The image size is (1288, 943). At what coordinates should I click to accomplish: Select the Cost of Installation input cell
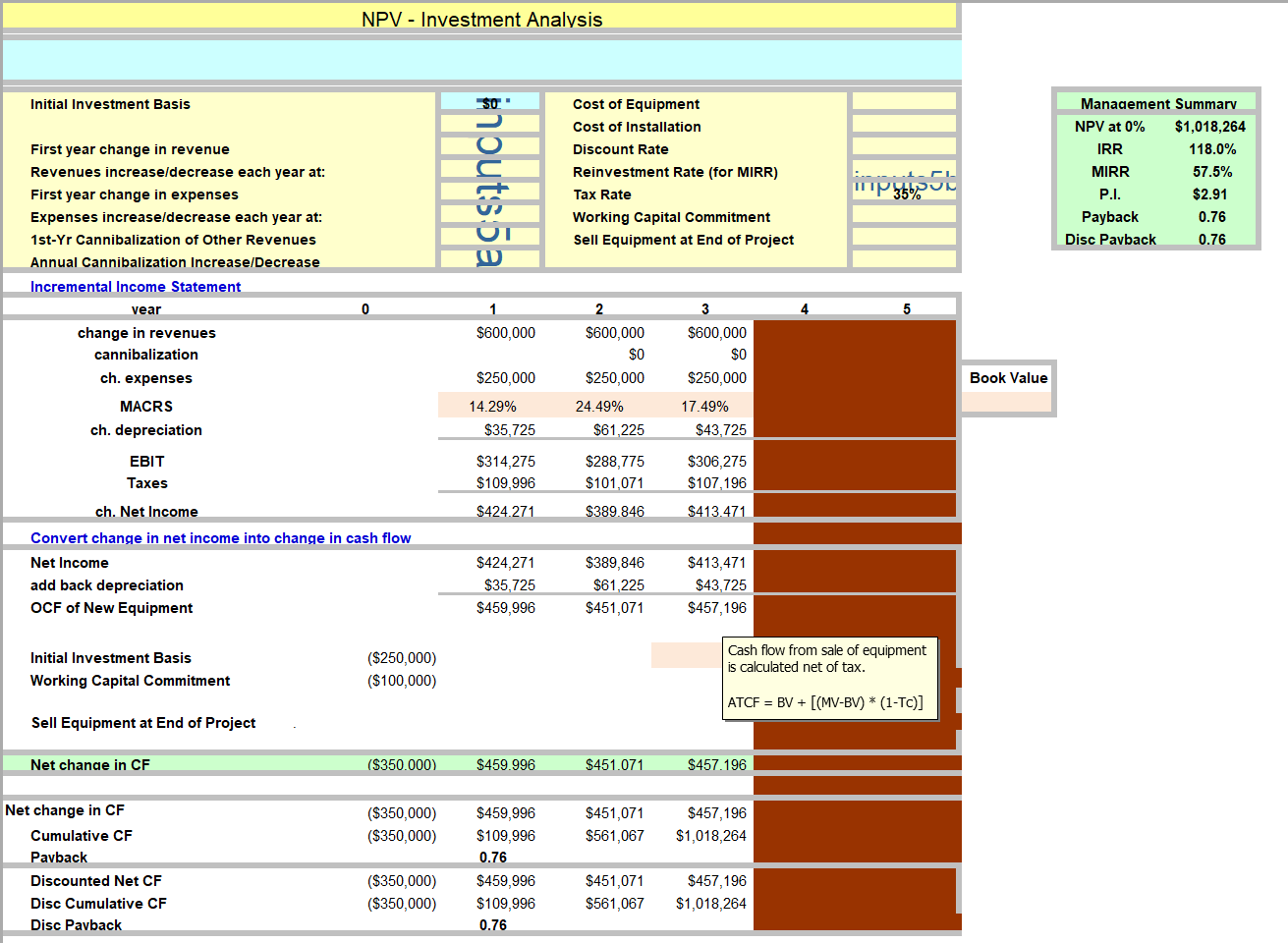pos(903,126)
